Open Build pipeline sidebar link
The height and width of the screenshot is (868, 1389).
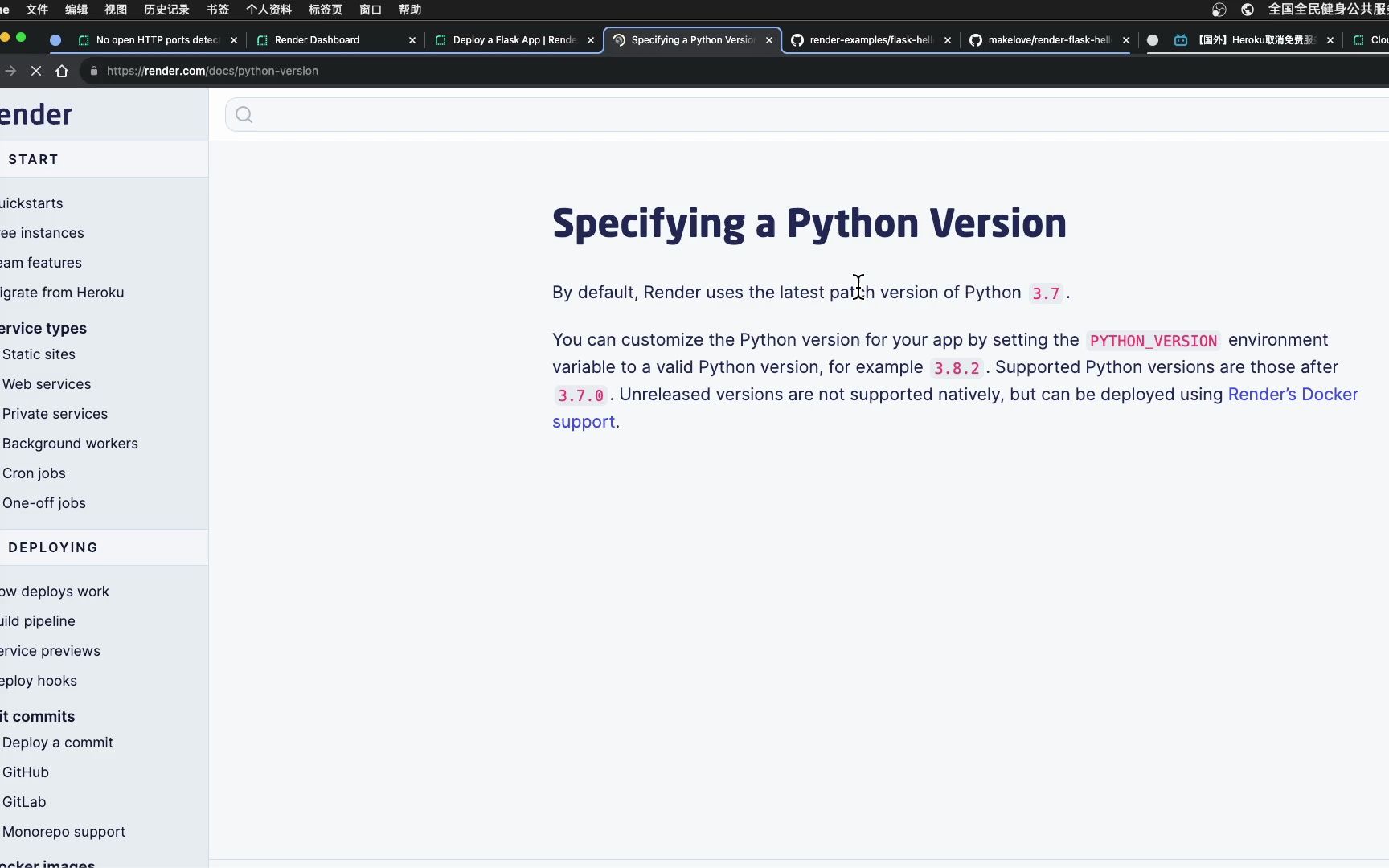[38, 621]
